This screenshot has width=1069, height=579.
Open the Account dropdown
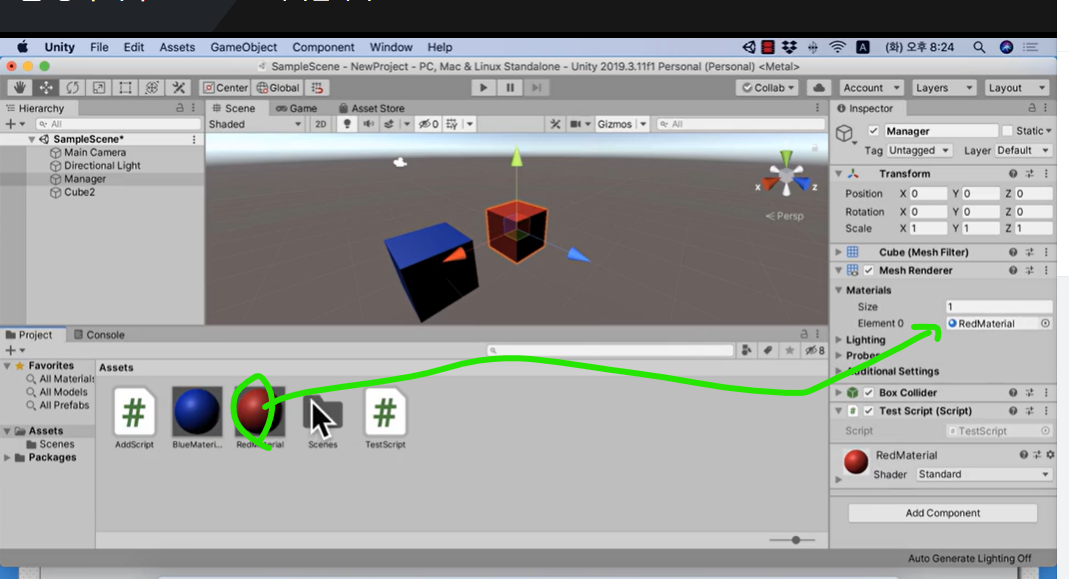click(871, 87)
